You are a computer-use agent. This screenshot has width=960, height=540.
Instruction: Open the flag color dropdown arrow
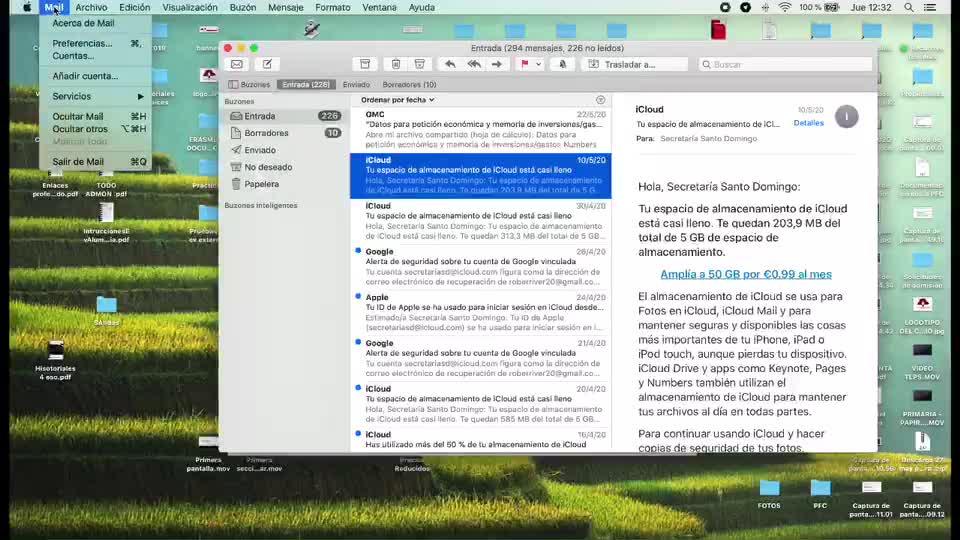tap(539, 64)
